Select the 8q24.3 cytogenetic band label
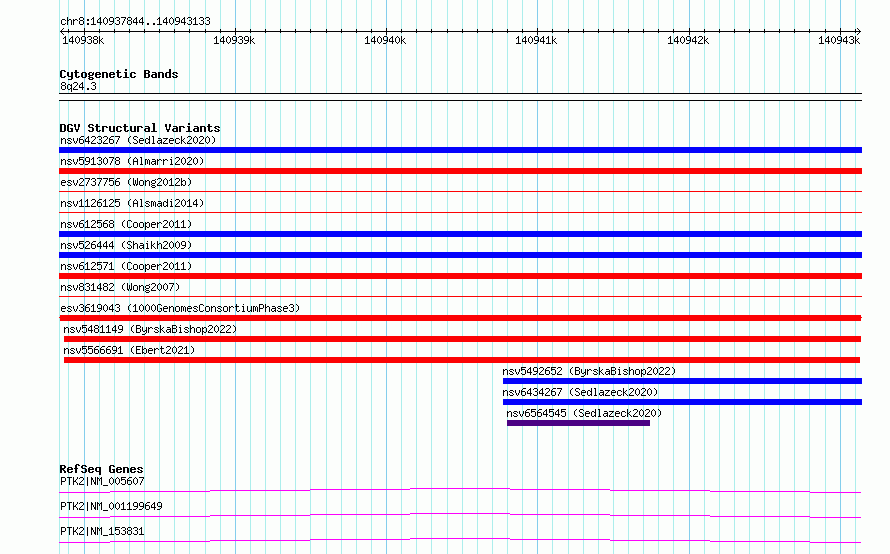Viewport: 890px width, 554px height. [x=78, y=86]
